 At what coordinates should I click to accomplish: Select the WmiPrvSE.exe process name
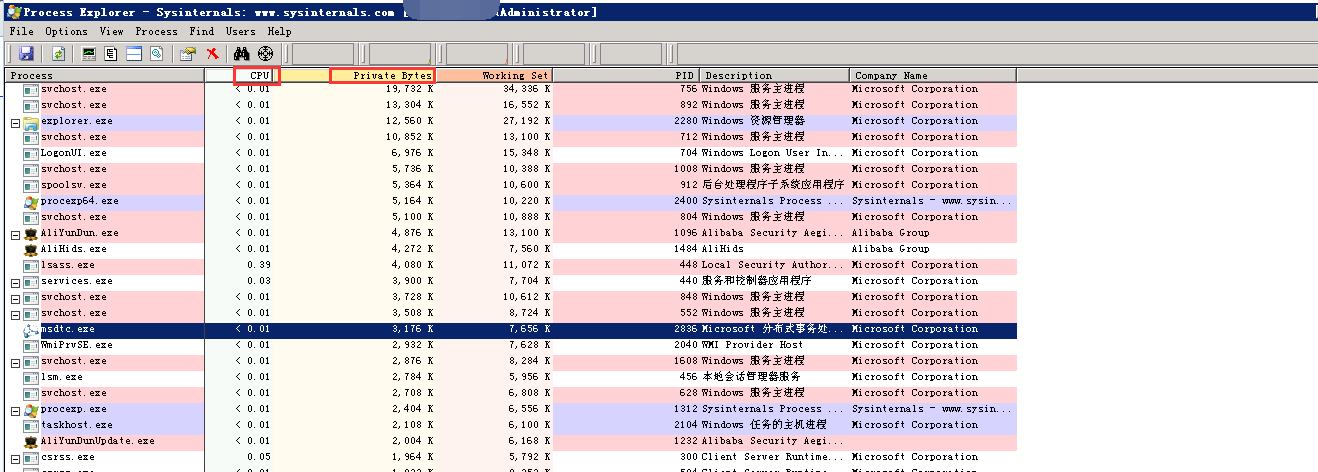tap(77, 345)
